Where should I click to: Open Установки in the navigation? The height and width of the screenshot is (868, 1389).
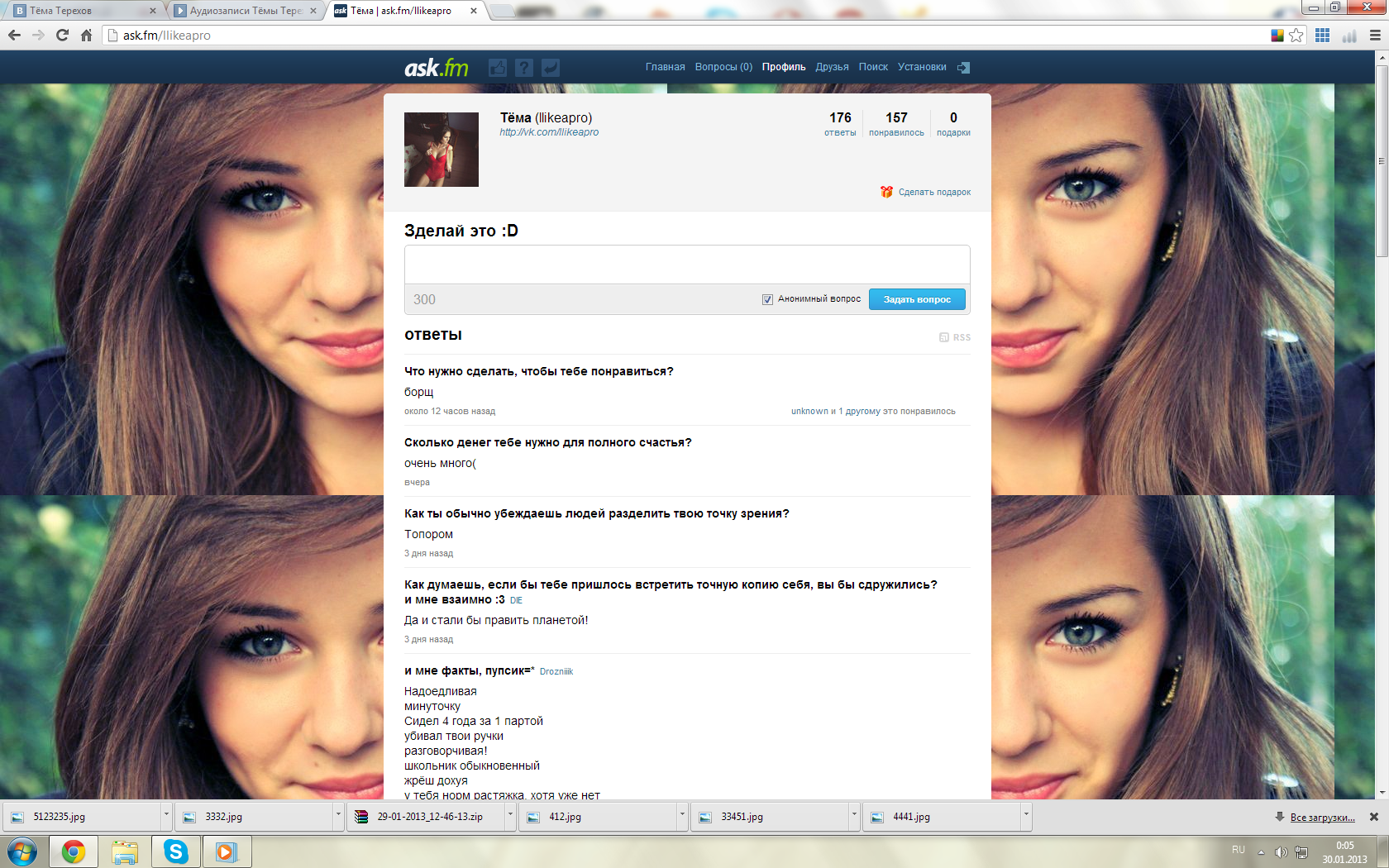click(x=922, y=67)
